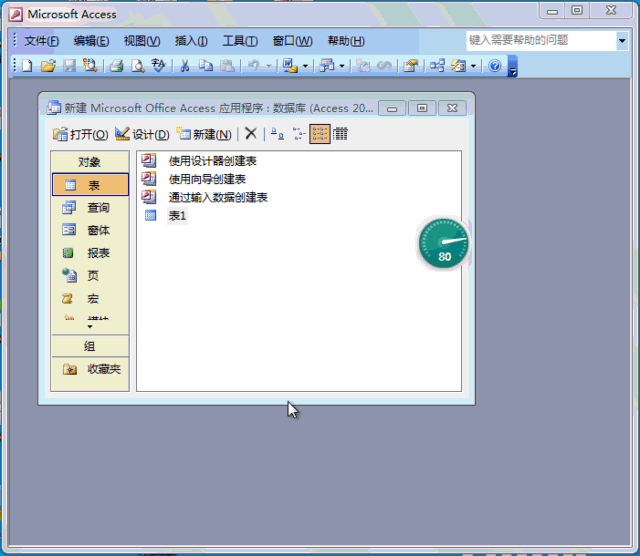Image resolution: width=640 pixels, height=556 pixels.
Task: Click the 对象 objects bar header
Action: click(90, 162)
